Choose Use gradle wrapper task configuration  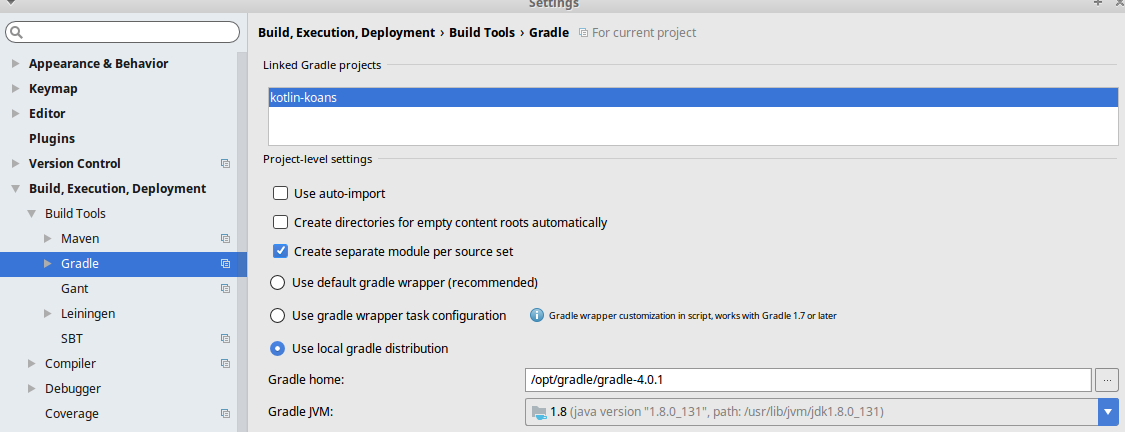[x=278, y=316]
